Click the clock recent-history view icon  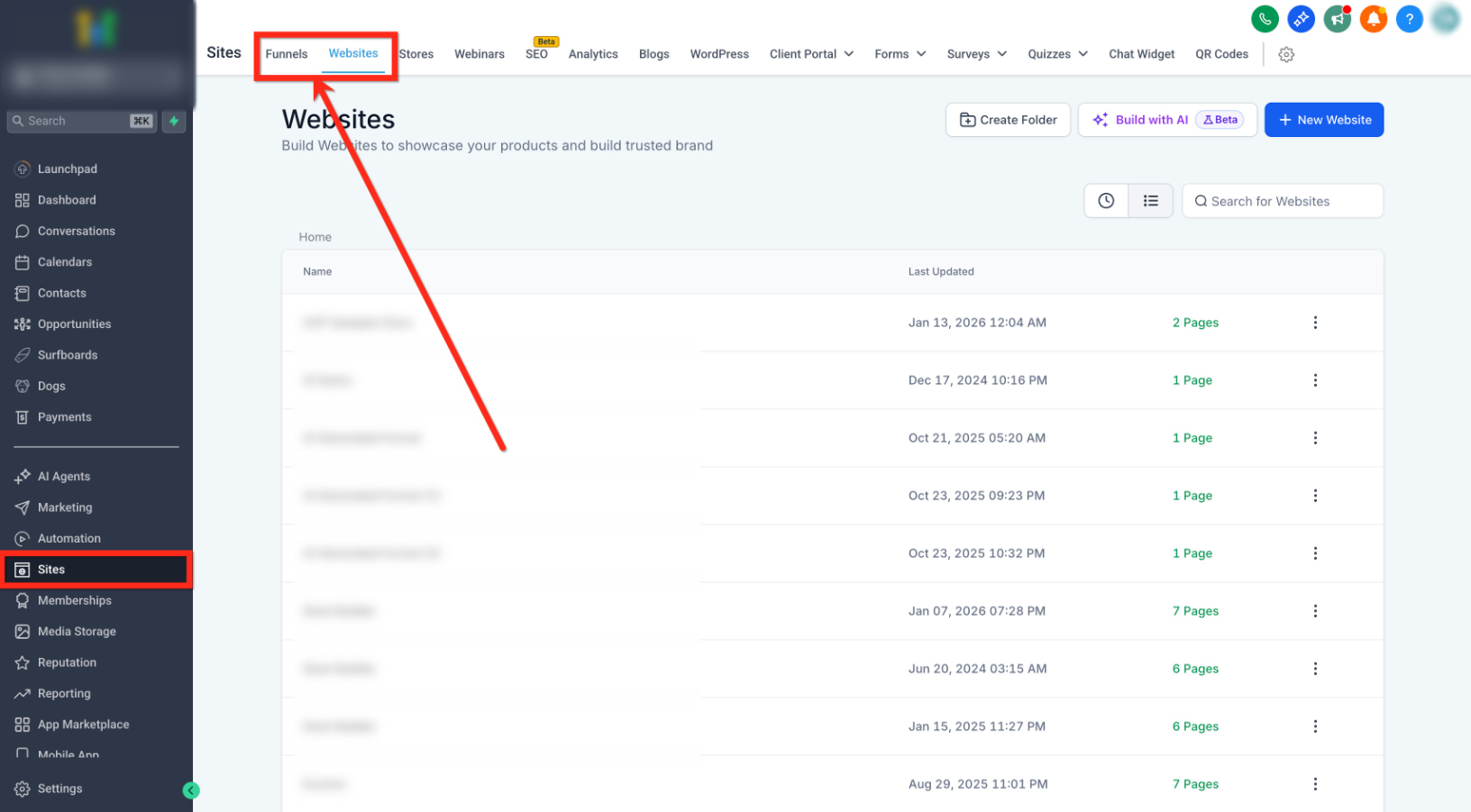click(1106, 201)
